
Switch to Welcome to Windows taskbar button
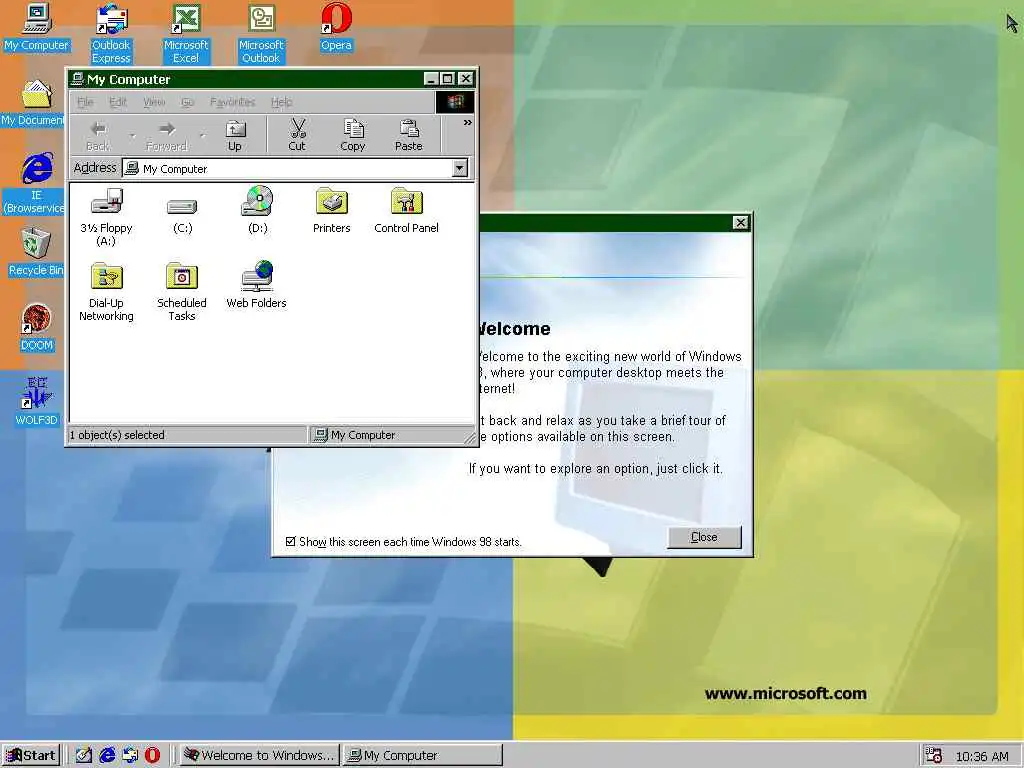tap(259, 756)
